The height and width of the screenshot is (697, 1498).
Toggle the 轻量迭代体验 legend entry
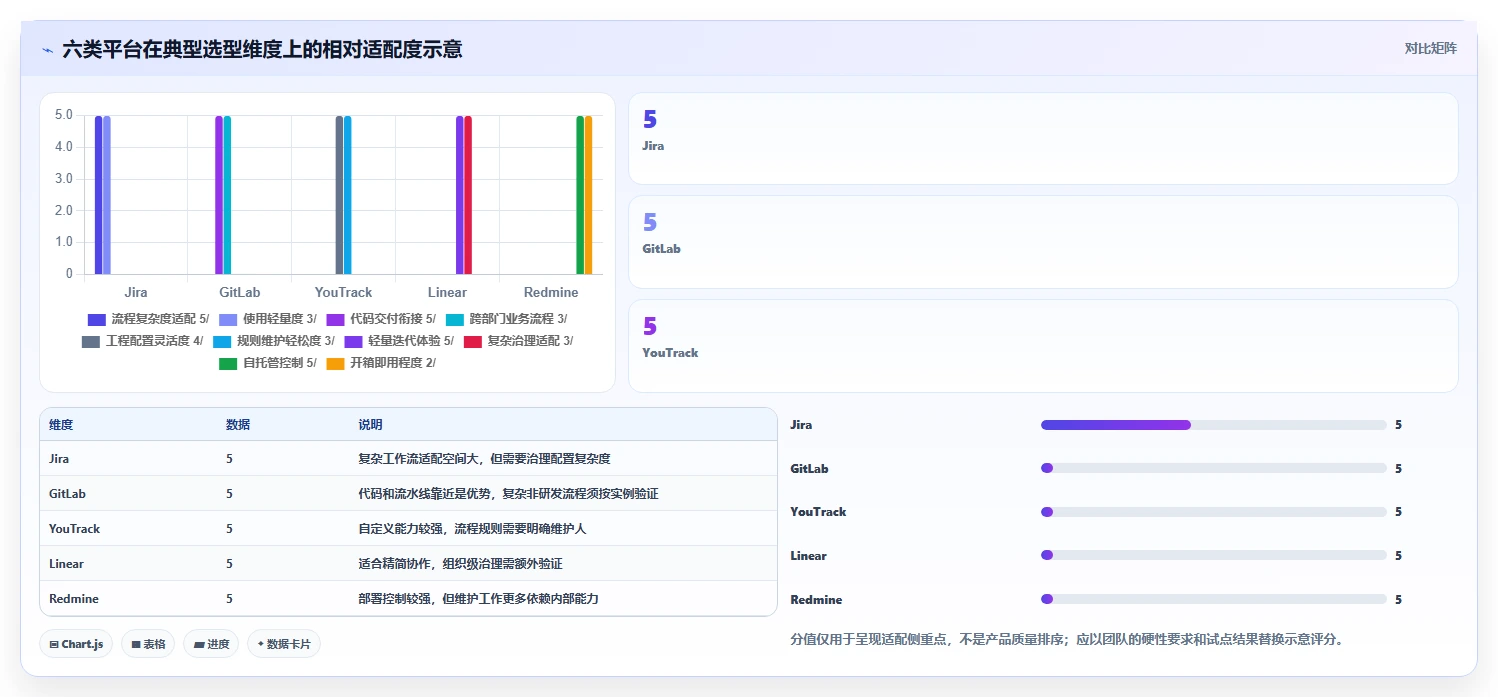[398, 341]
